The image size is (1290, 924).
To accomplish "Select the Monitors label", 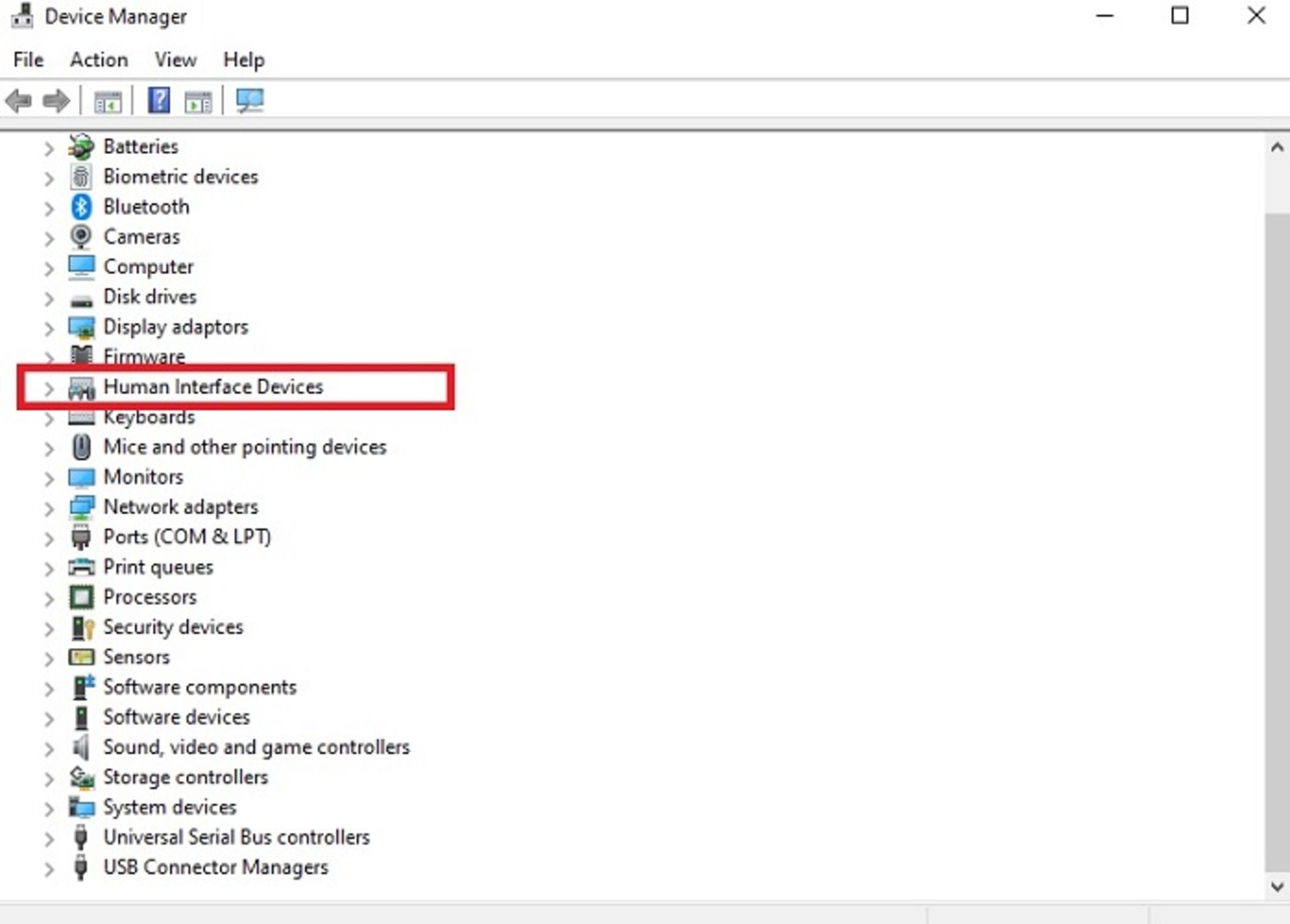I will pyautogui.click(x=143, y=477).
